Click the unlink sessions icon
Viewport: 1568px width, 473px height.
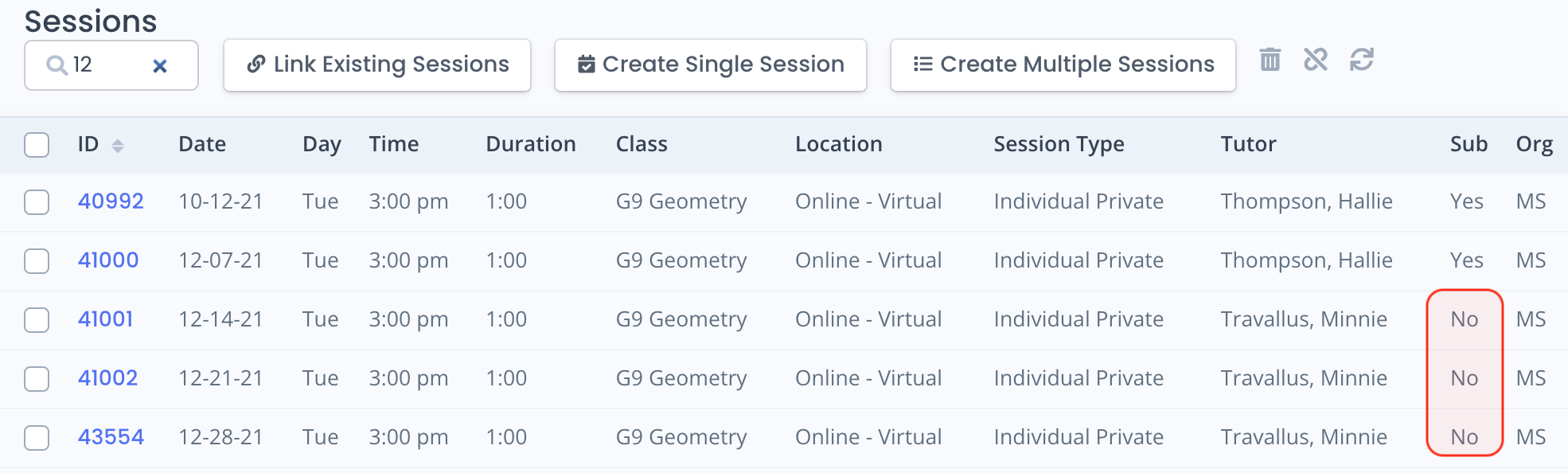(1316, 60)
